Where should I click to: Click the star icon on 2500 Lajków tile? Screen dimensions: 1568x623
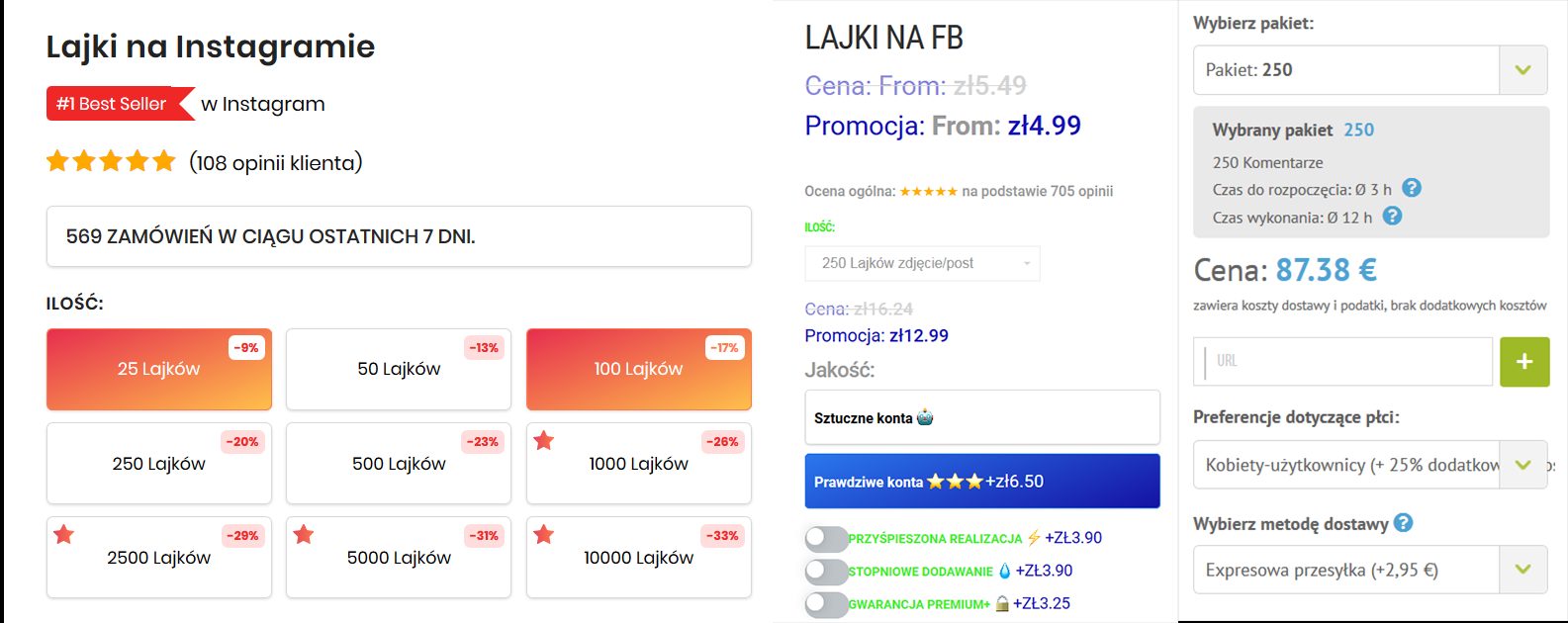(x=64, y=535)
